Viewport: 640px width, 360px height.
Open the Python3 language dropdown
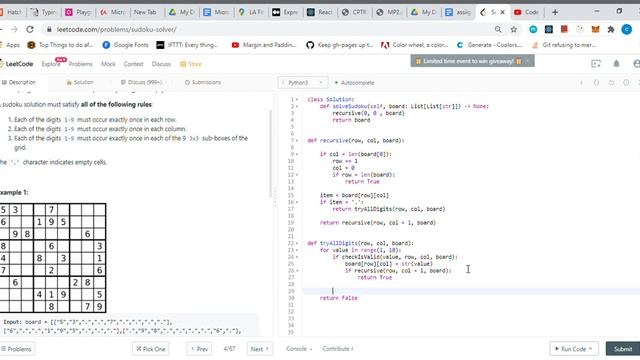302,82
